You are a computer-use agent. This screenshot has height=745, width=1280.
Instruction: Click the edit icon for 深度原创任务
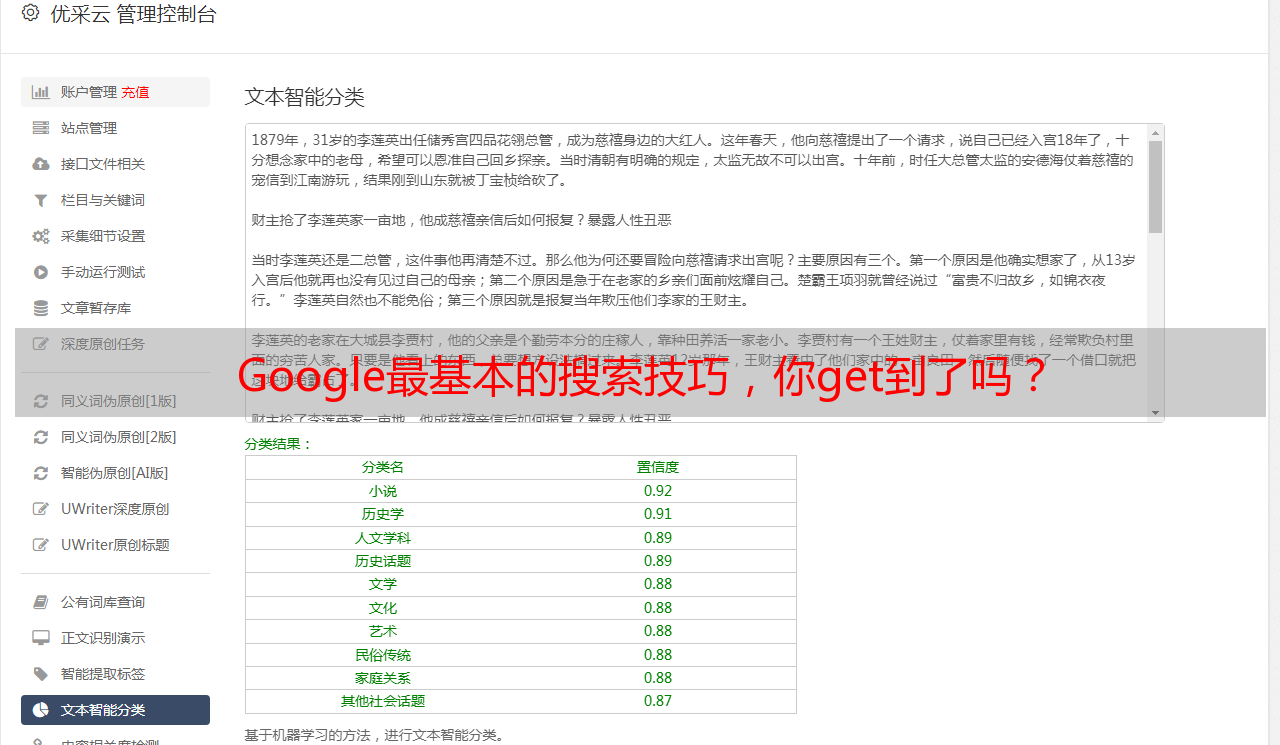pyautogui.click(x=41, y=344)
